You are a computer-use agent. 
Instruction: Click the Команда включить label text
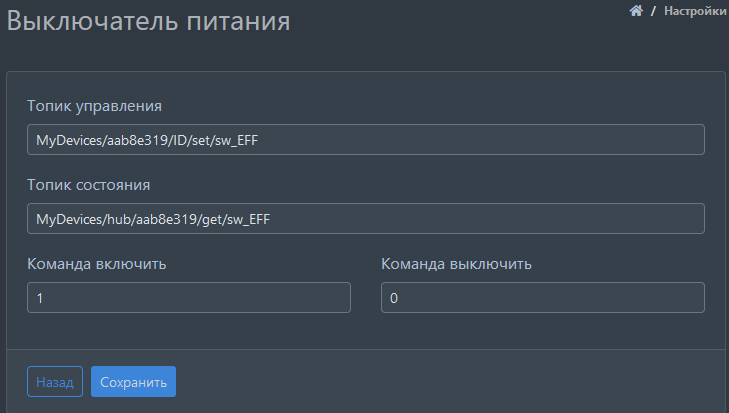96,264
